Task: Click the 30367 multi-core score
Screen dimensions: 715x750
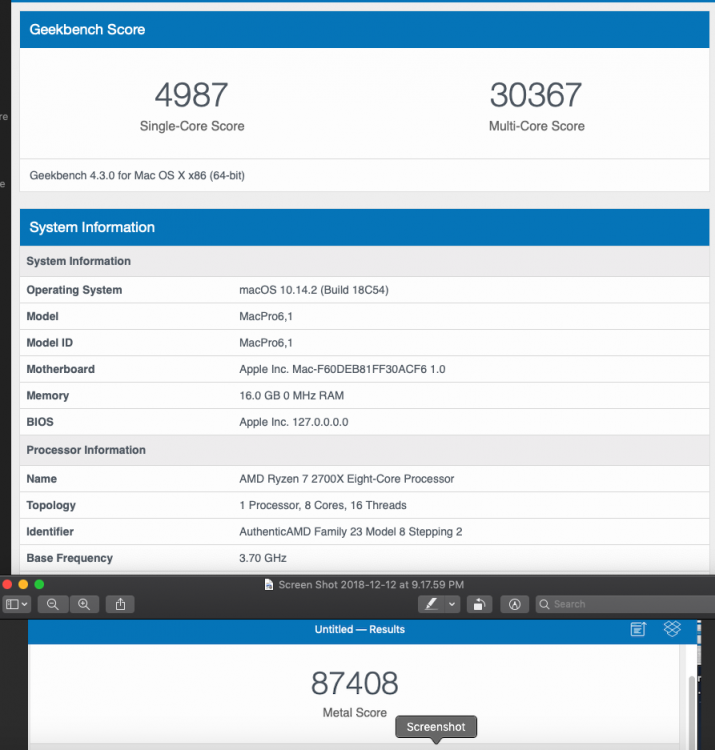Action: pos(536,95)
